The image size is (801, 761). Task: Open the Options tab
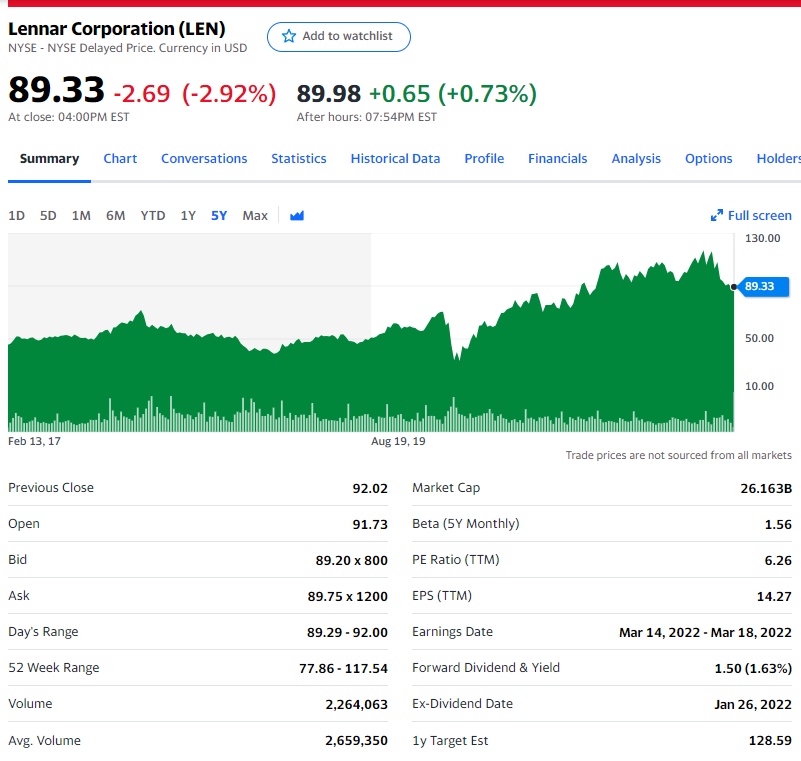[709, 159]
